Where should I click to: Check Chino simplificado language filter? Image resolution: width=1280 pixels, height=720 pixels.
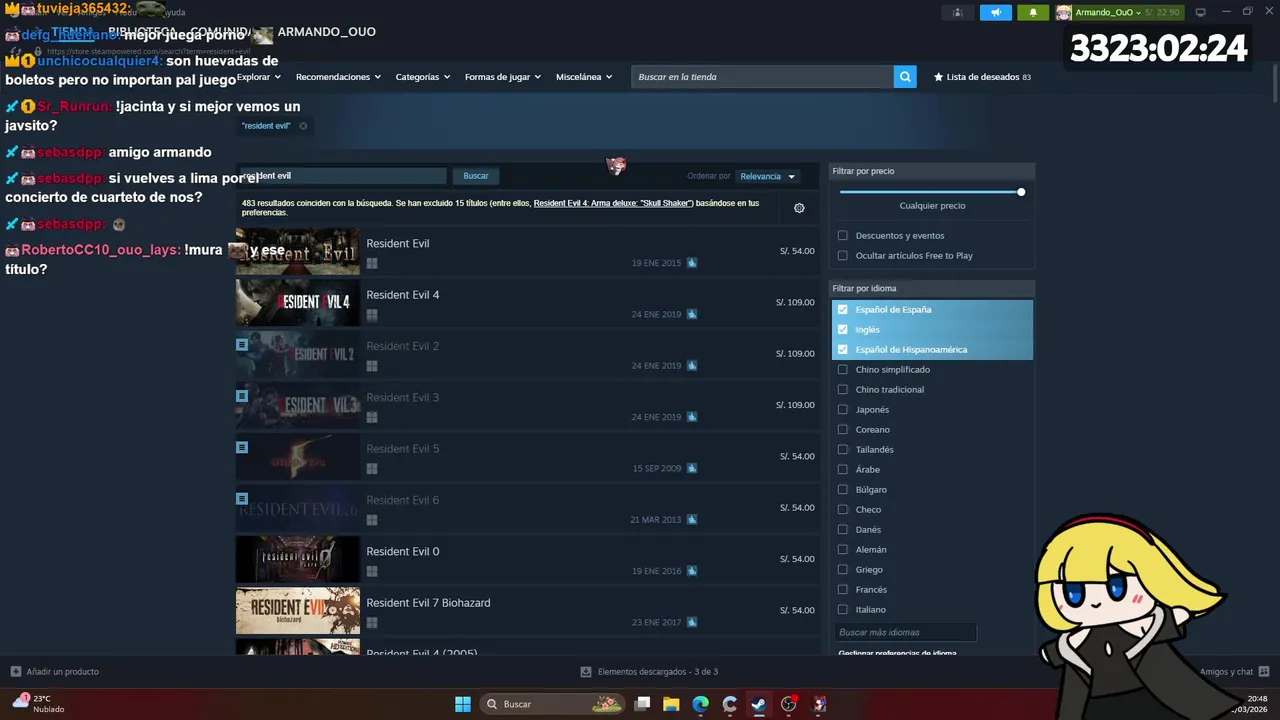click(843, 370)
